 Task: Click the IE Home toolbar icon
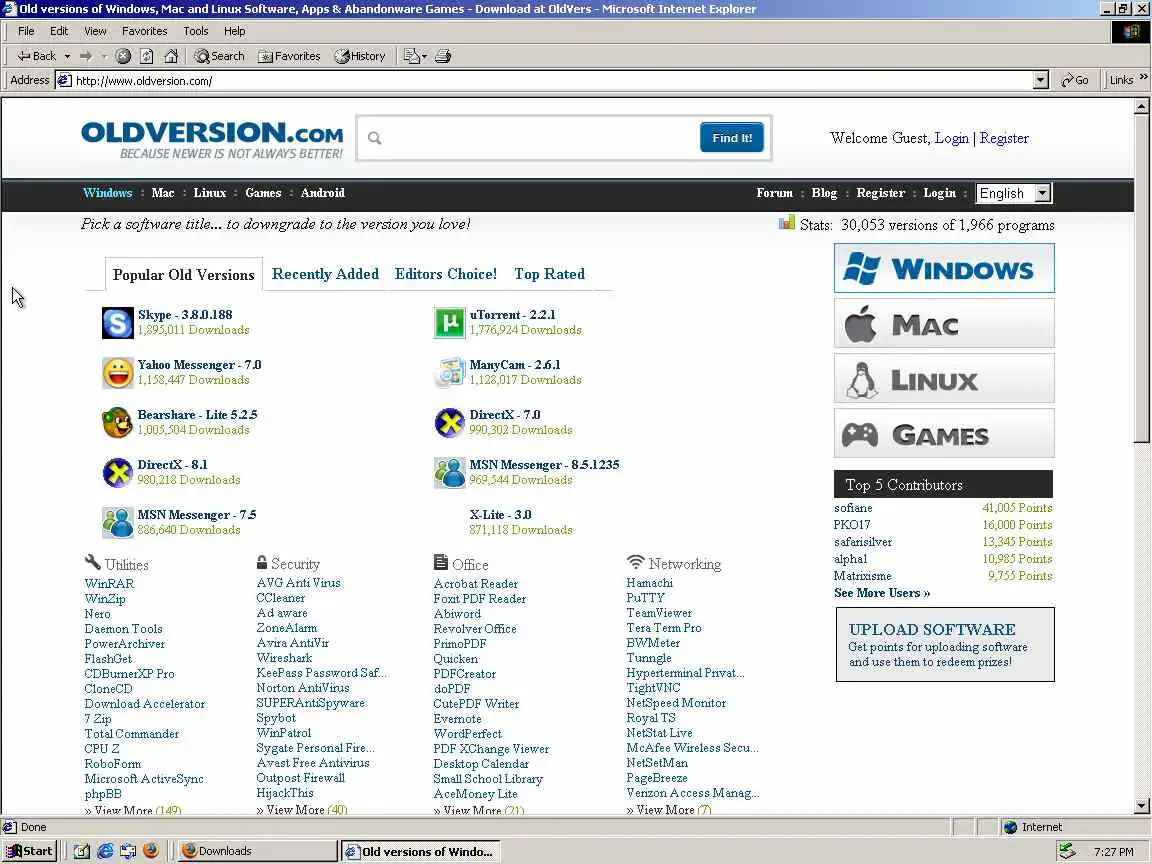[171, 56]
